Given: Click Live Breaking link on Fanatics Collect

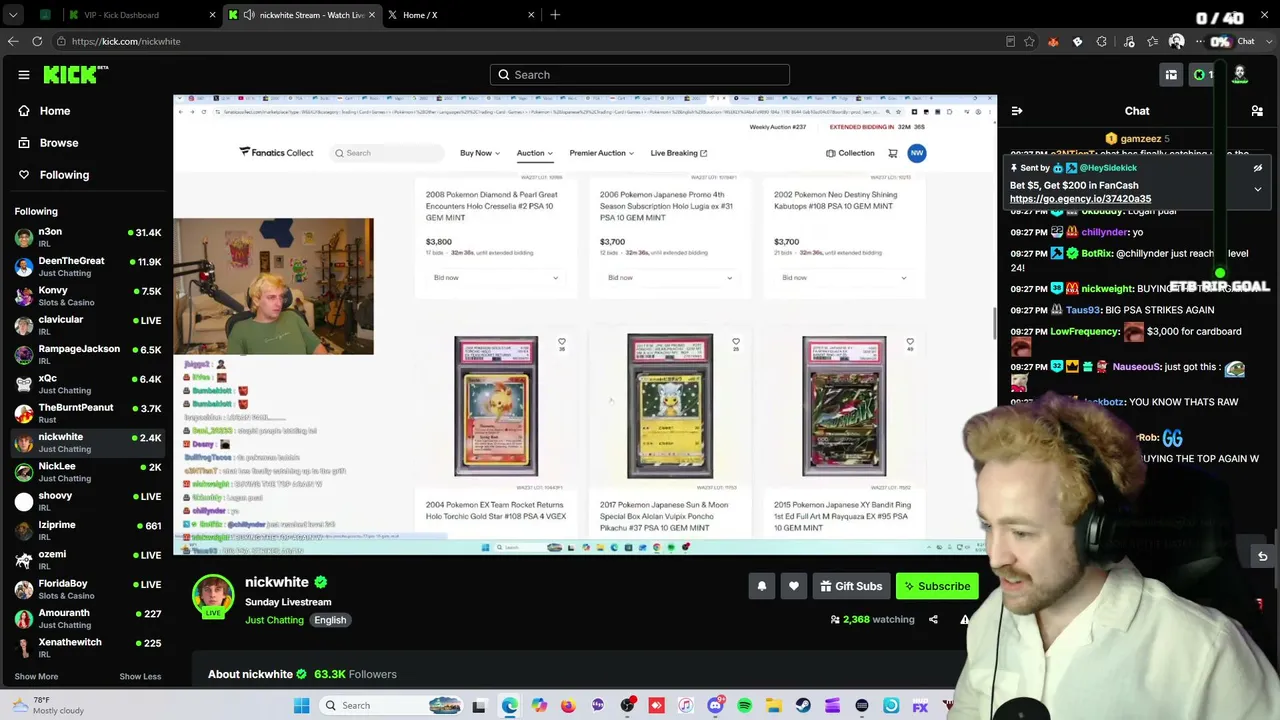Looking at the screenshot, I should pos(679,153).
